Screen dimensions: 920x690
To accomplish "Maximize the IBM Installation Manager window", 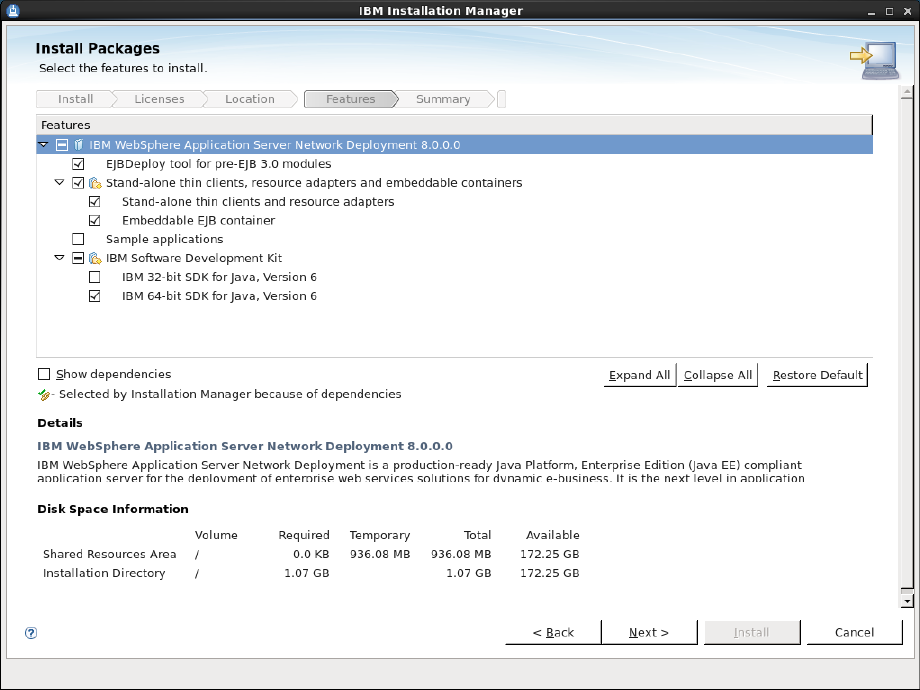I will pyautogui.click(x=889, y=11).
